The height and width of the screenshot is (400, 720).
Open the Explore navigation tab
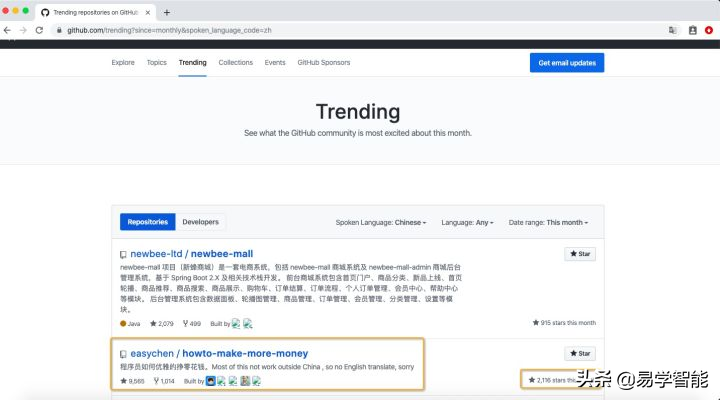coord(123,62)
